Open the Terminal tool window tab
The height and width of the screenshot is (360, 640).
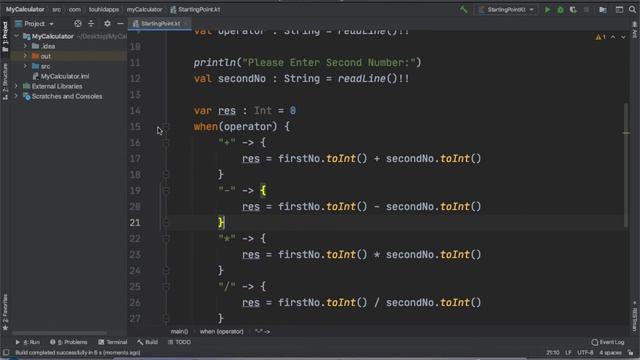click(x=113, y=342)
